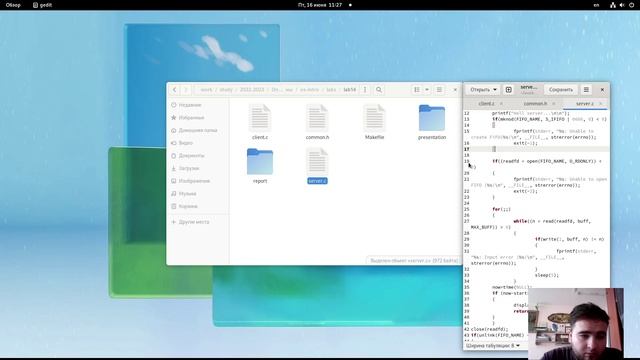Screen dimensions: 640x360
Task: Open gedit app menu in top bar
Action: [x=42, y=5]
